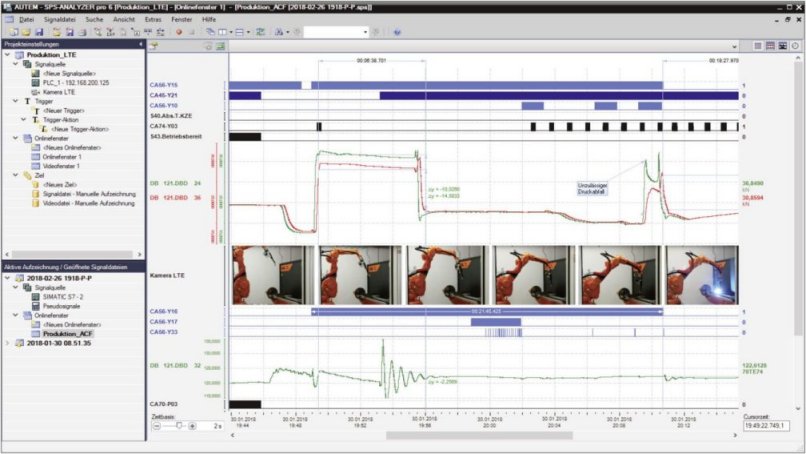Click the pin icon above signal names
806x454 pixels.
(154, 46)
